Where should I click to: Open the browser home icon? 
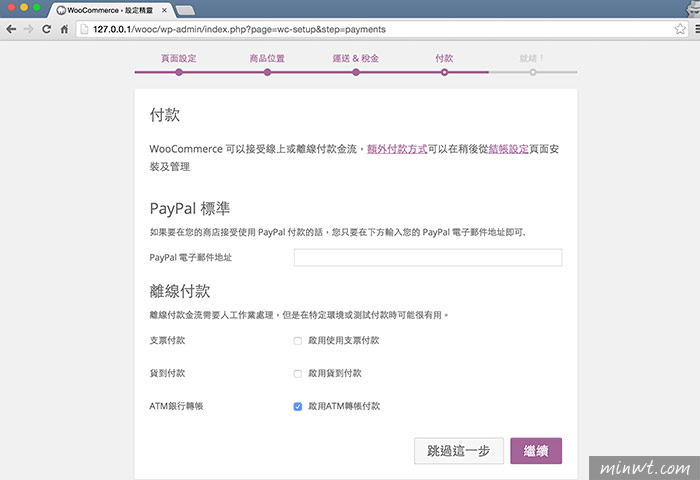click(64, 29)
